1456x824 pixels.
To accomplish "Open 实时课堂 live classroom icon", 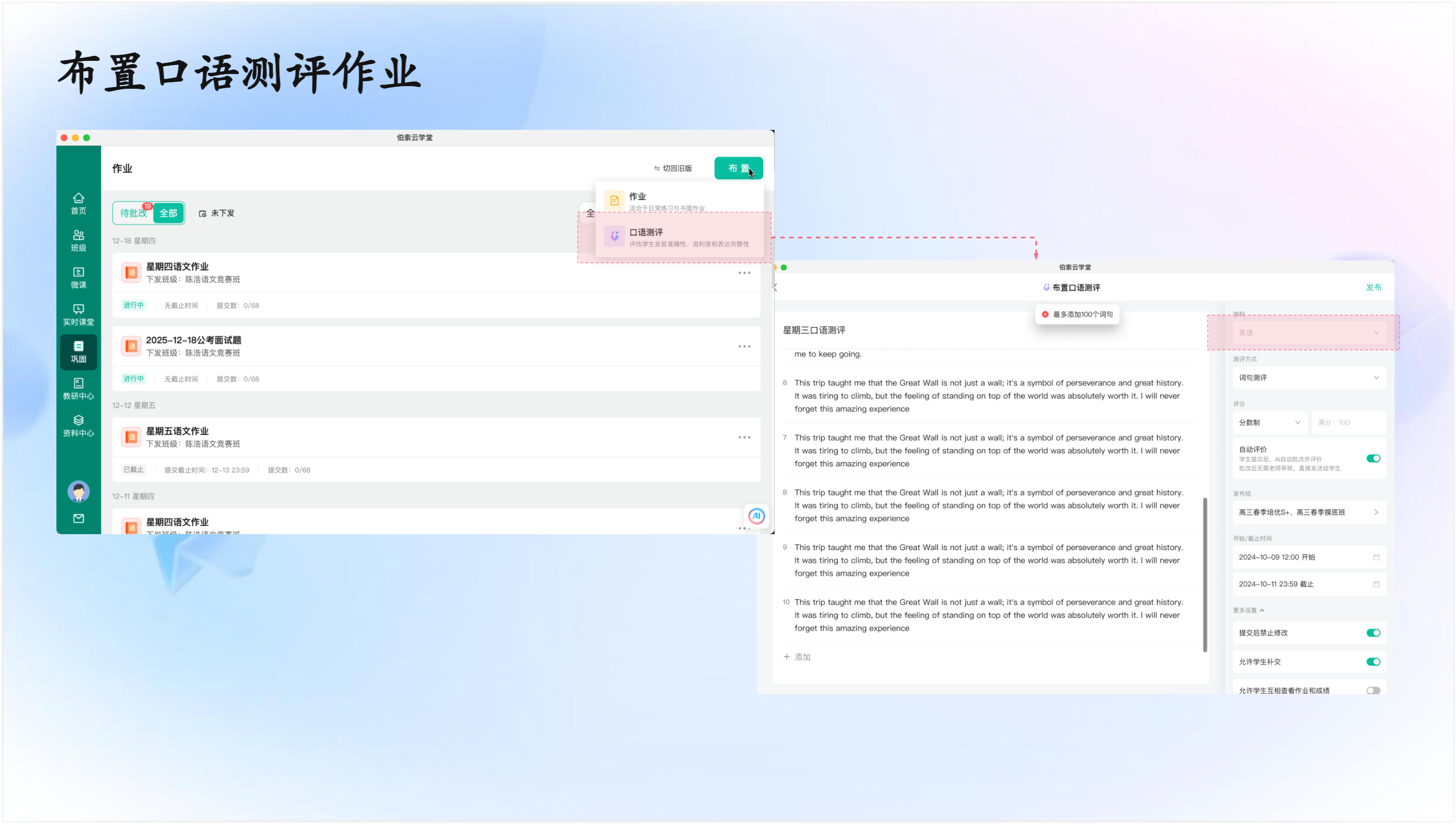I will click(79, 314).
